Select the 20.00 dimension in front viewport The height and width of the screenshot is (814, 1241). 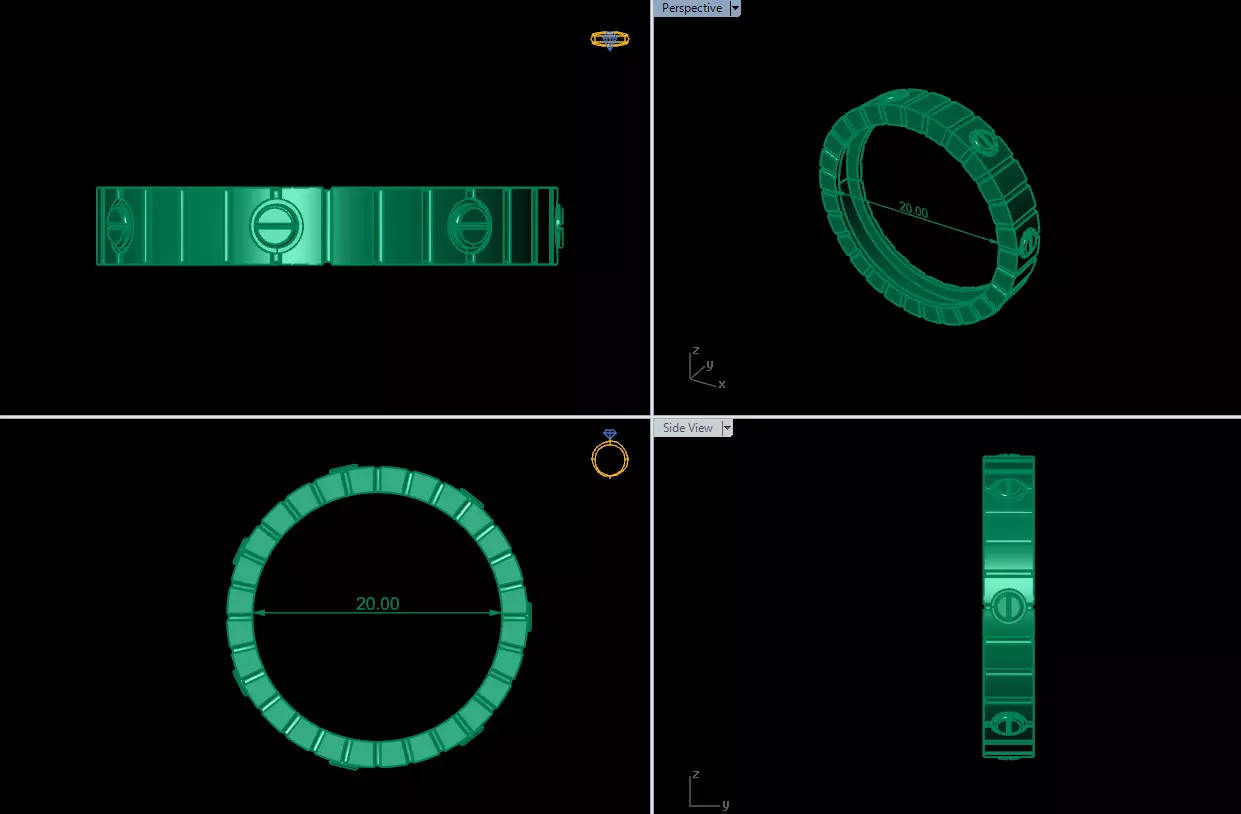[x=377, y=604]
